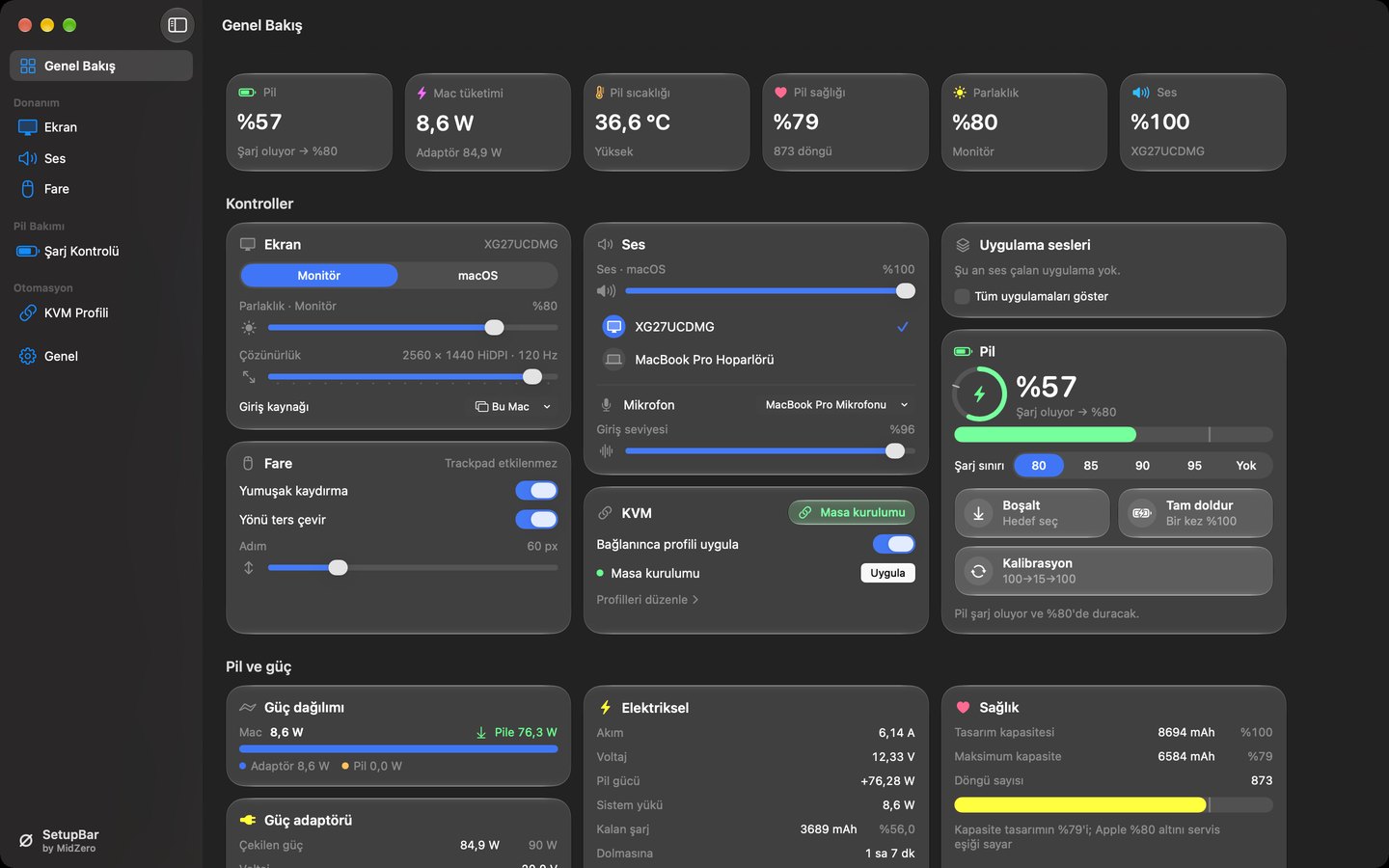The width and height of the screenshot is (1389, 868).
Task: Click the Uygula button for Masa kurulumu
Action: [887, 573]
